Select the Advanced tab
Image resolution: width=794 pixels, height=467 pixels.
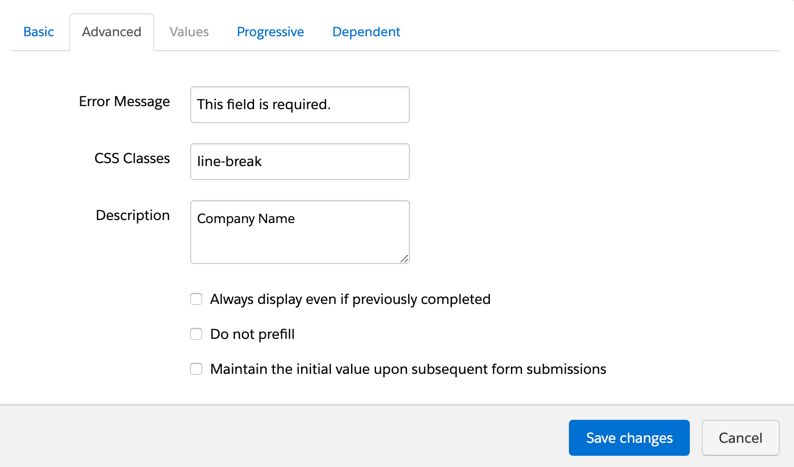[x=111, y=32]
